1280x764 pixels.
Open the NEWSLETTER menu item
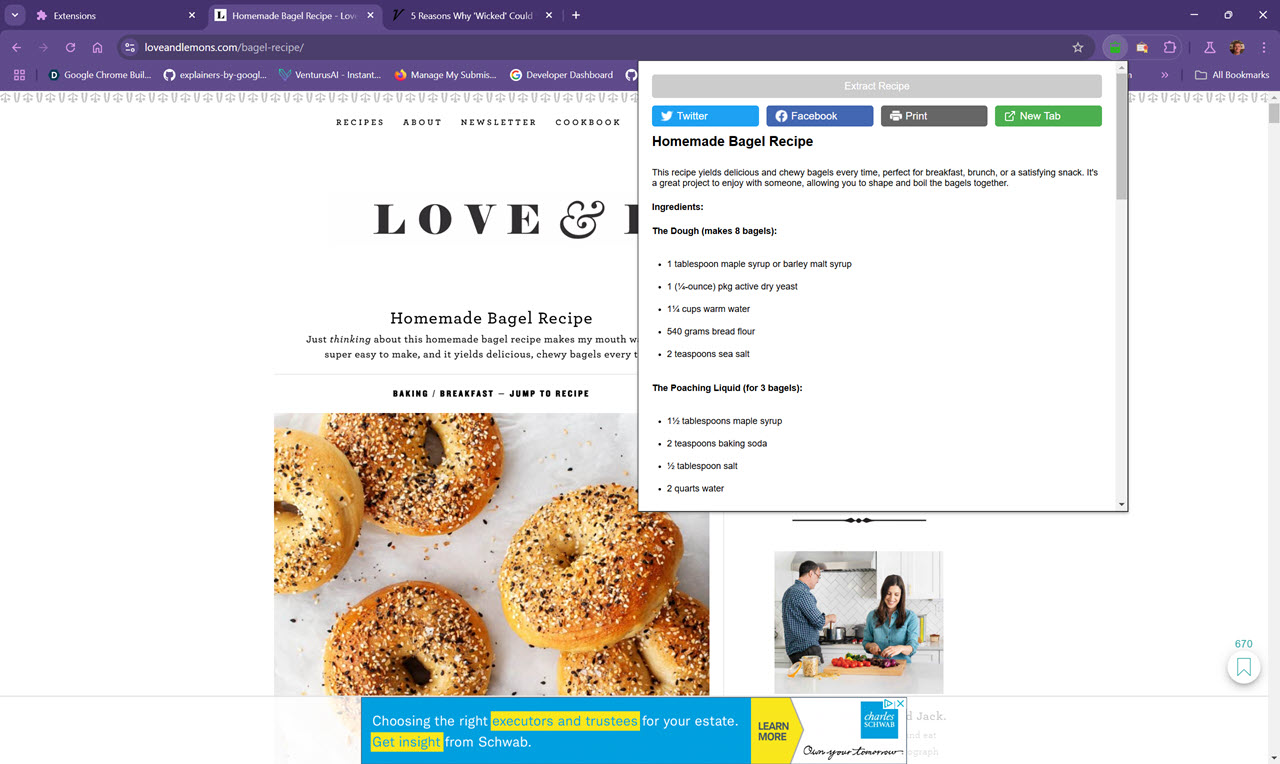tap(499, 122)
